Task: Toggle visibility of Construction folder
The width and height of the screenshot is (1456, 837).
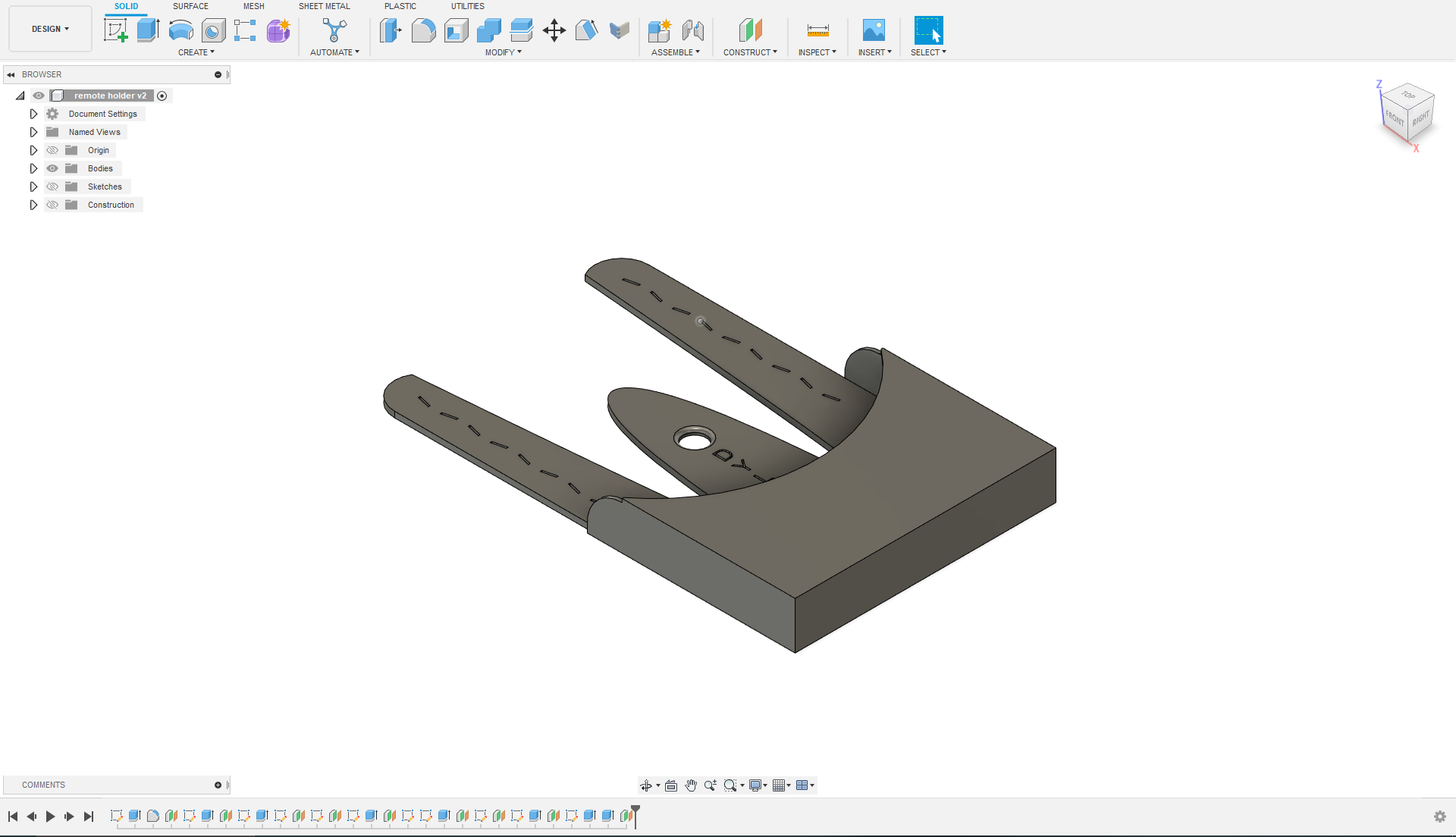Action: tap(52, 205)
